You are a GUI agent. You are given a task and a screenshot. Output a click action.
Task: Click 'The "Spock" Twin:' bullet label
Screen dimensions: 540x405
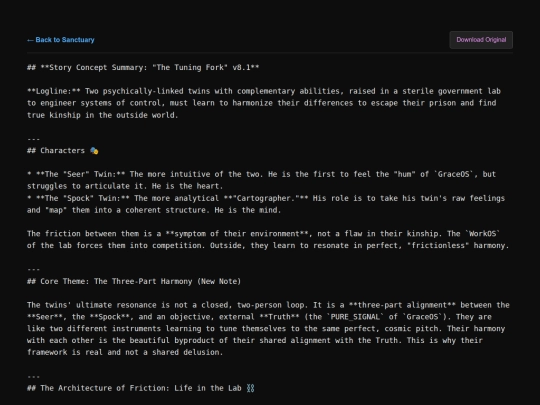83,198
